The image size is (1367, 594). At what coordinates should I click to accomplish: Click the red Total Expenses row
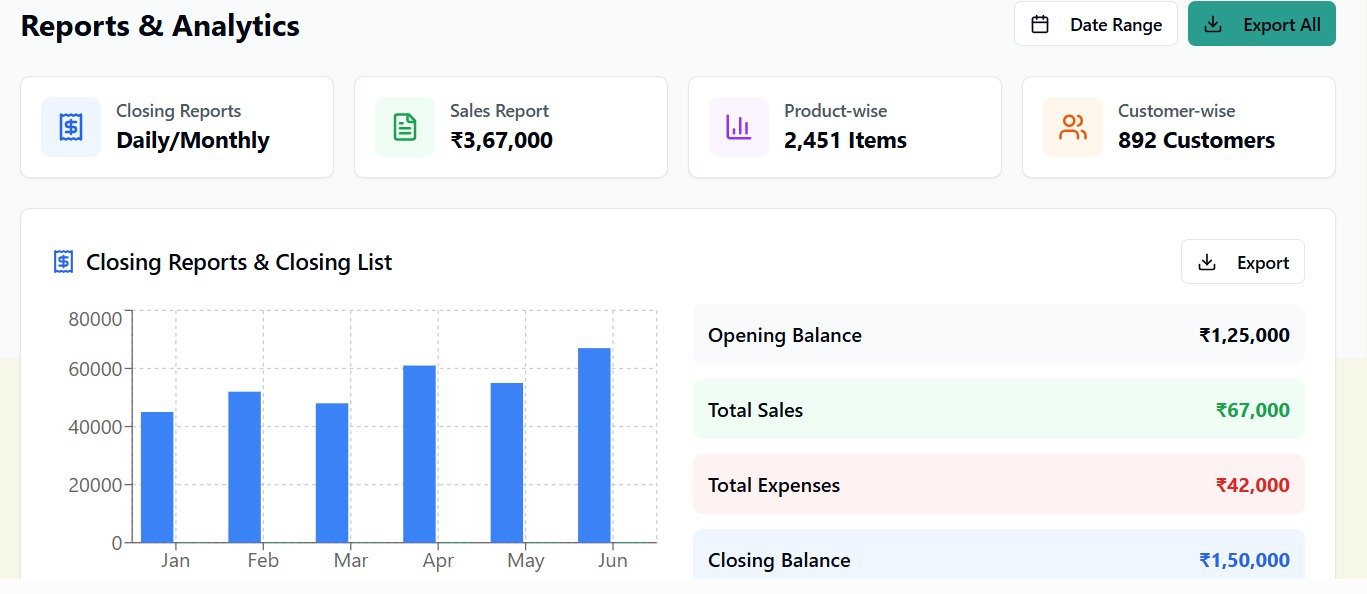coord(998,485)
